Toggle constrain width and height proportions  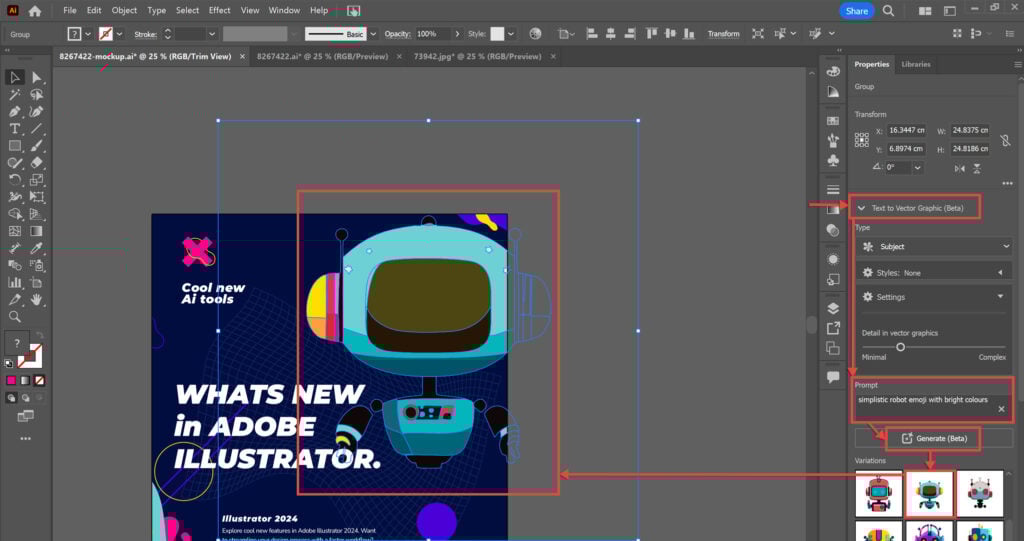coord(1005,140)
